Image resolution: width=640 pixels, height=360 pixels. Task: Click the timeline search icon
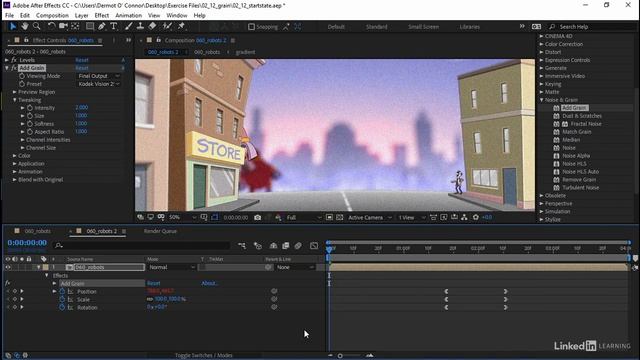(59, 245)
